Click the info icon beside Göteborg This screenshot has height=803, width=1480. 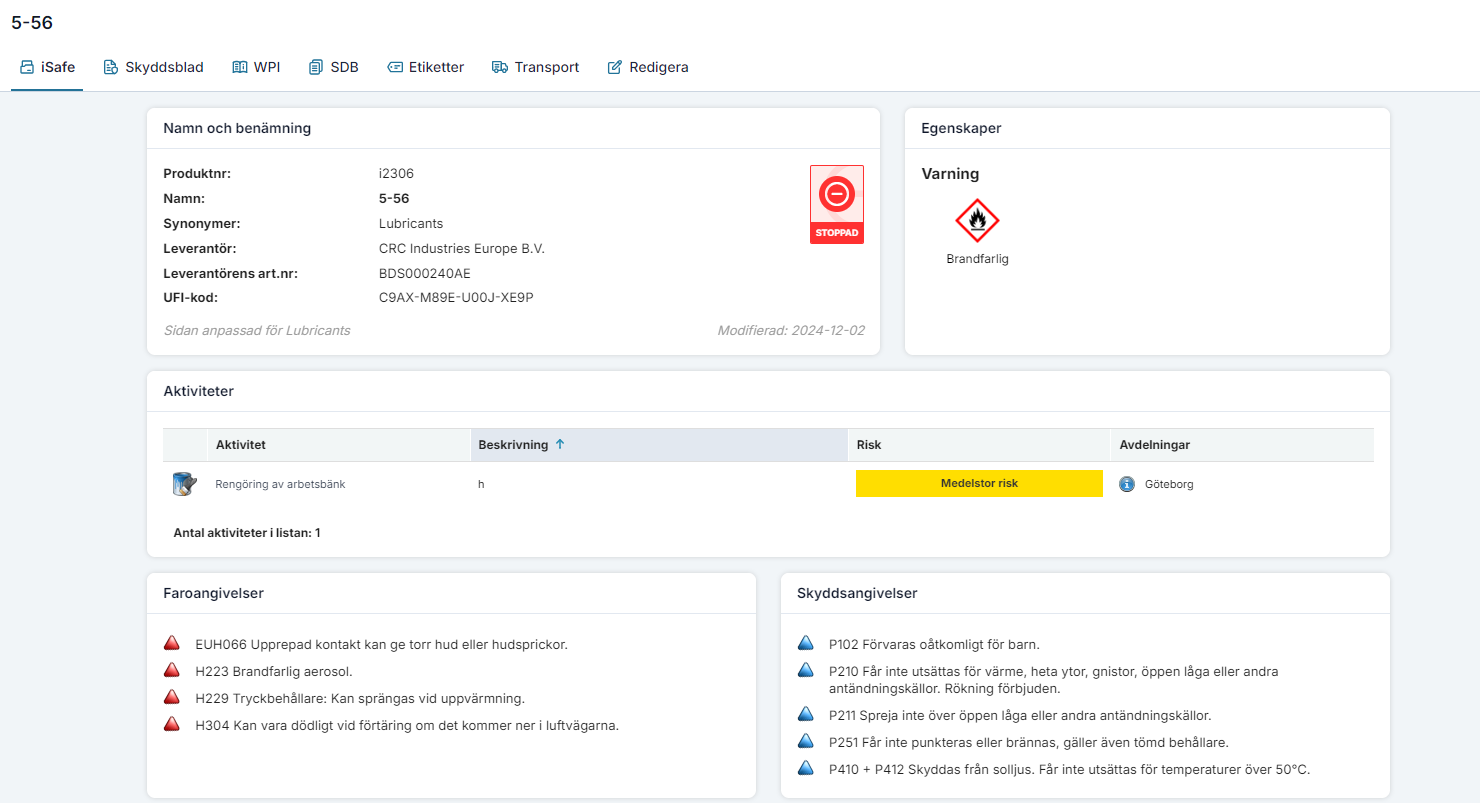click(1127, 484)
